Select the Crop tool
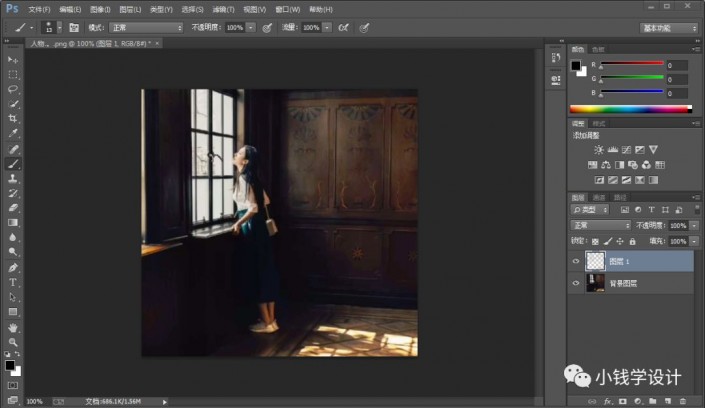Screen dimensions: 705x408 tap(13, 118)
